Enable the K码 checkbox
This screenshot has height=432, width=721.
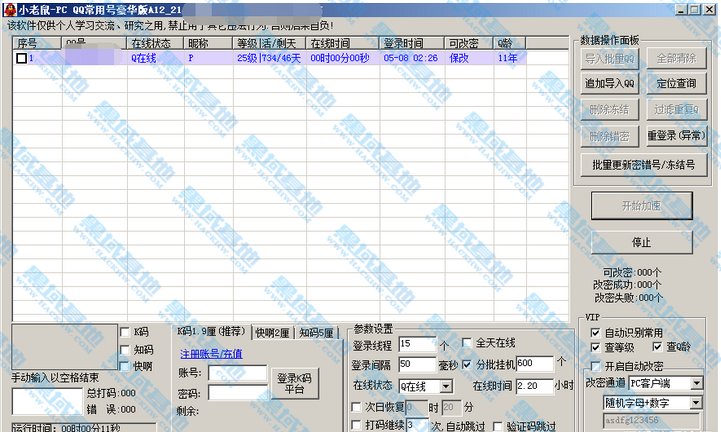click(x=125, y=332)
